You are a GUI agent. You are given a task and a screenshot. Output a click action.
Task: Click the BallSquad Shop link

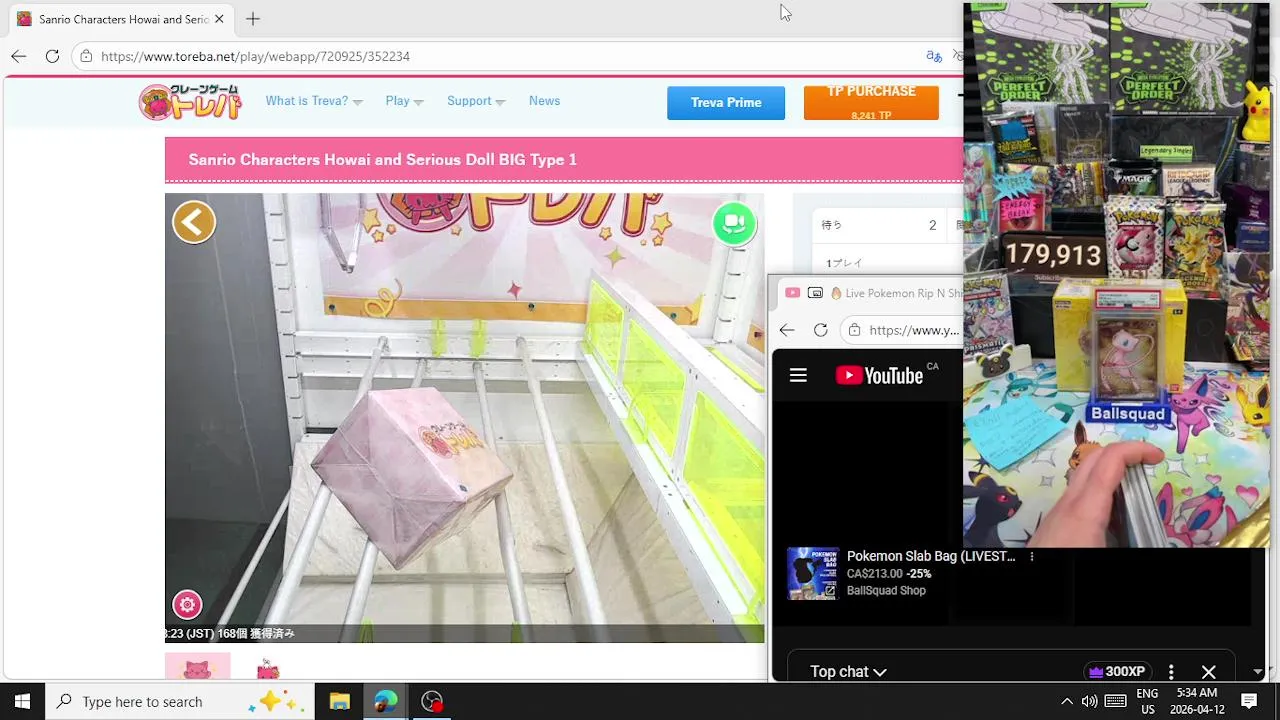click(886, 591)
